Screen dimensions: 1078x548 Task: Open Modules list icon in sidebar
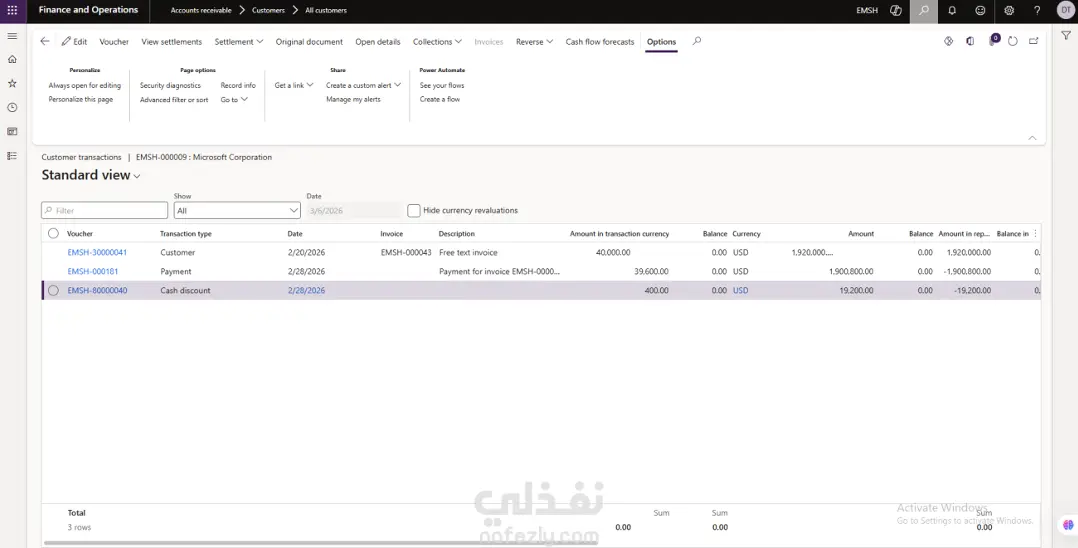pyautogui.click(x=12, y=156)
